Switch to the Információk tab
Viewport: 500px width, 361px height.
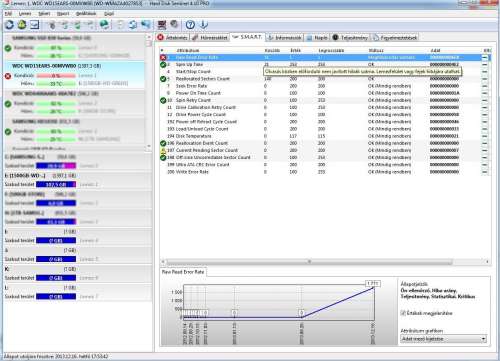click(285, 37)
